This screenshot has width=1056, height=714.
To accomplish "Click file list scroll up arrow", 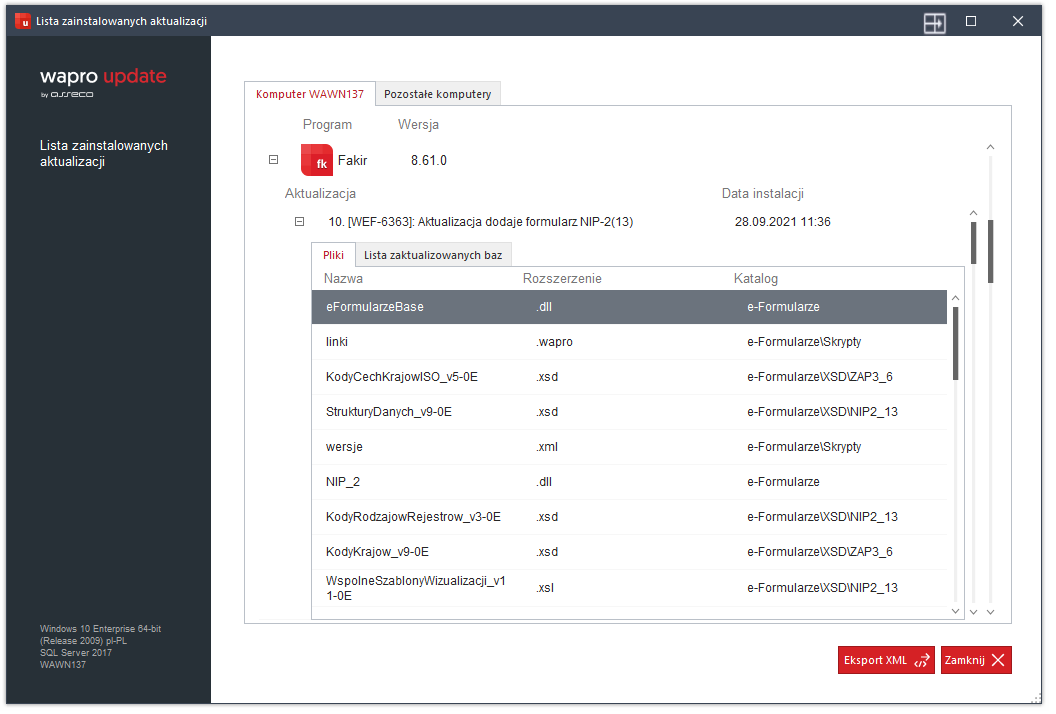I will (956, 298).
